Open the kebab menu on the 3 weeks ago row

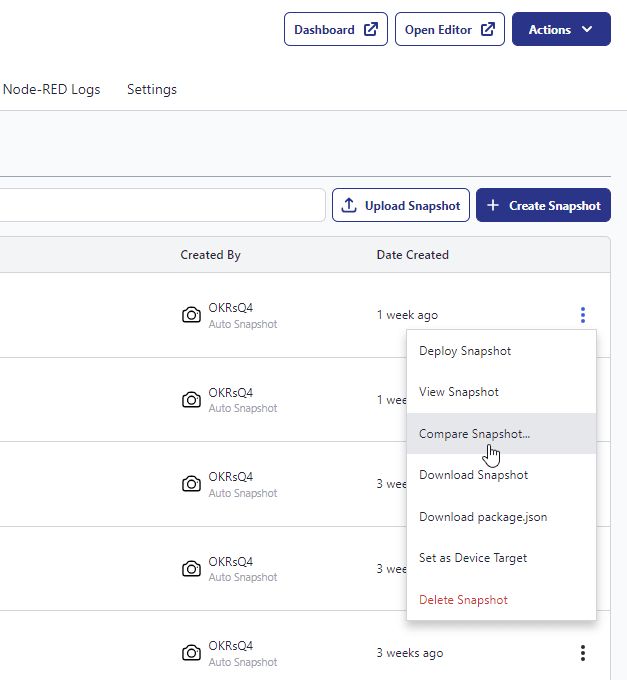pyautogui.click(x=582, y=653)
